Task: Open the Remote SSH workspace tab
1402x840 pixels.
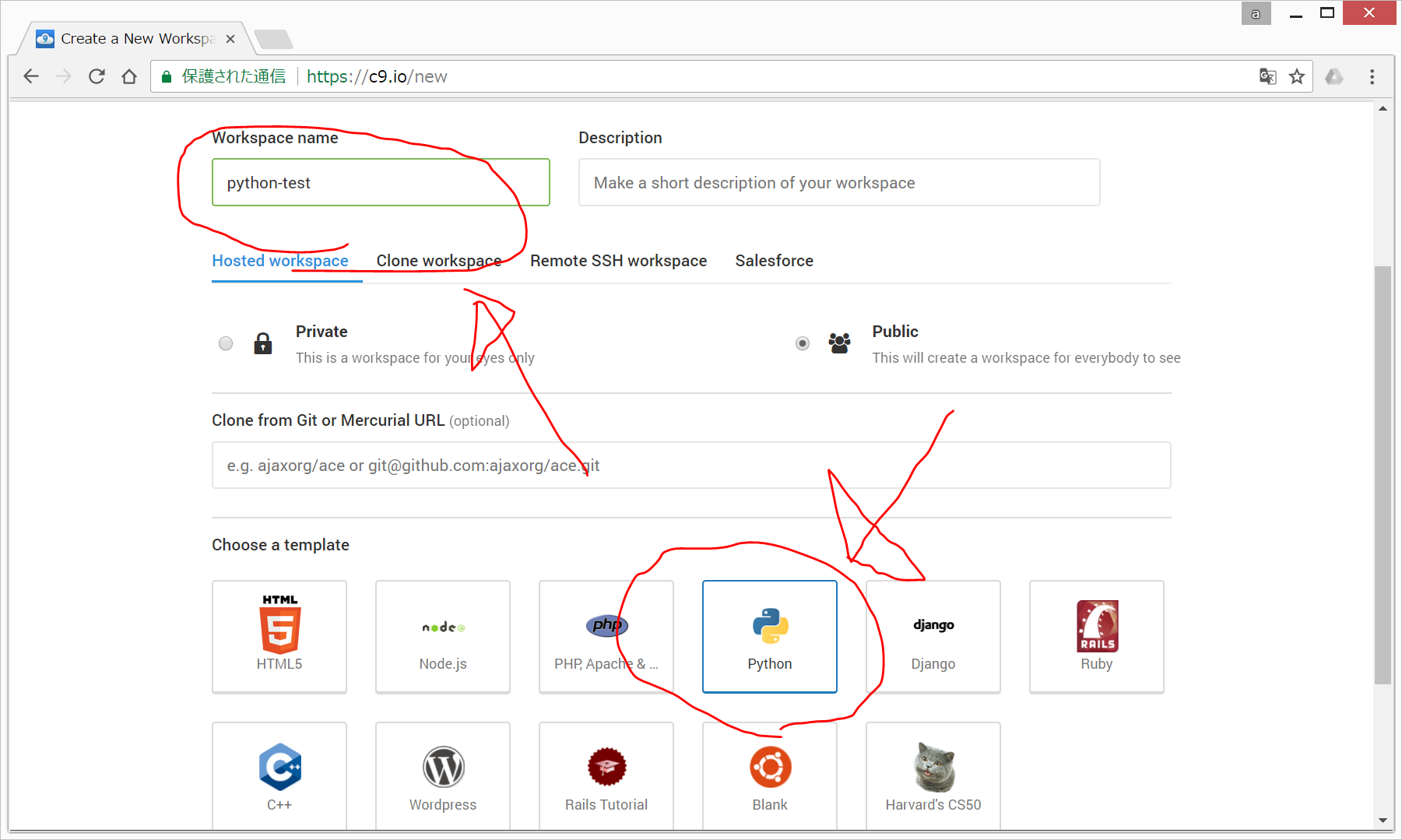Action: tap(618, 261)
